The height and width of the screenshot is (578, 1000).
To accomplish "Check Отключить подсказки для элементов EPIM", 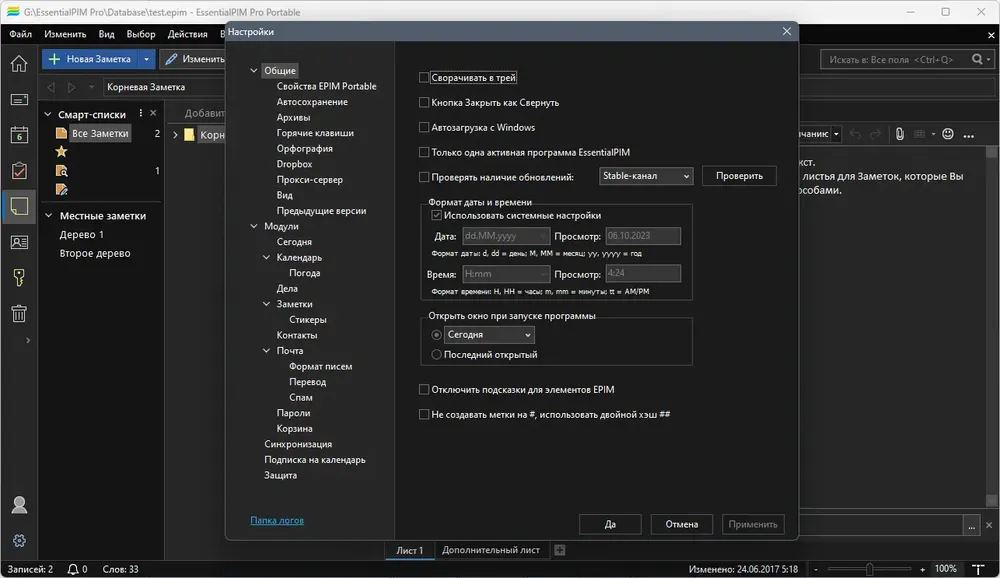I will point(423,389).
